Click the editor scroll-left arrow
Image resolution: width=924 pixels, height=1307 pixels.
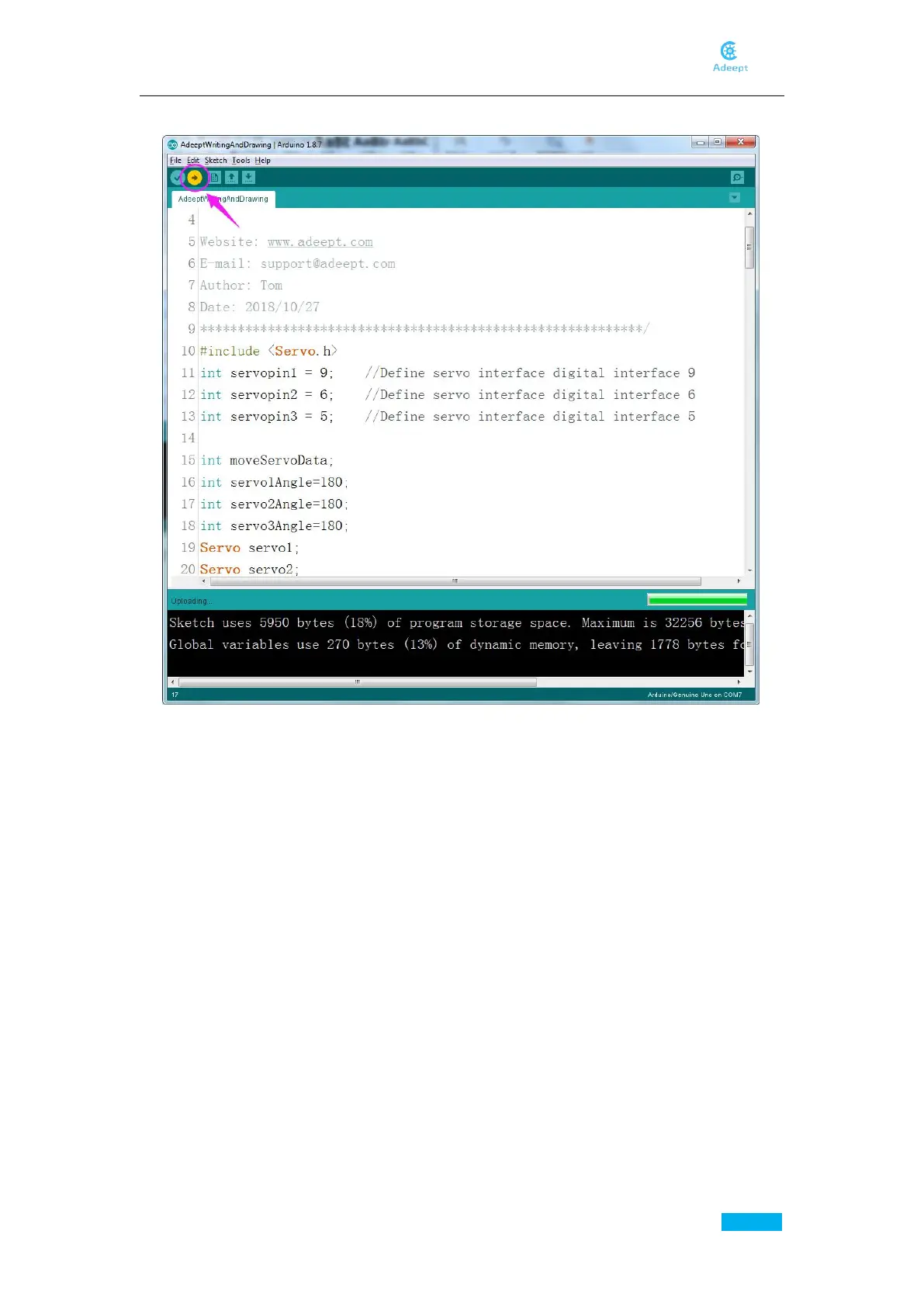[x=204, y=581]
